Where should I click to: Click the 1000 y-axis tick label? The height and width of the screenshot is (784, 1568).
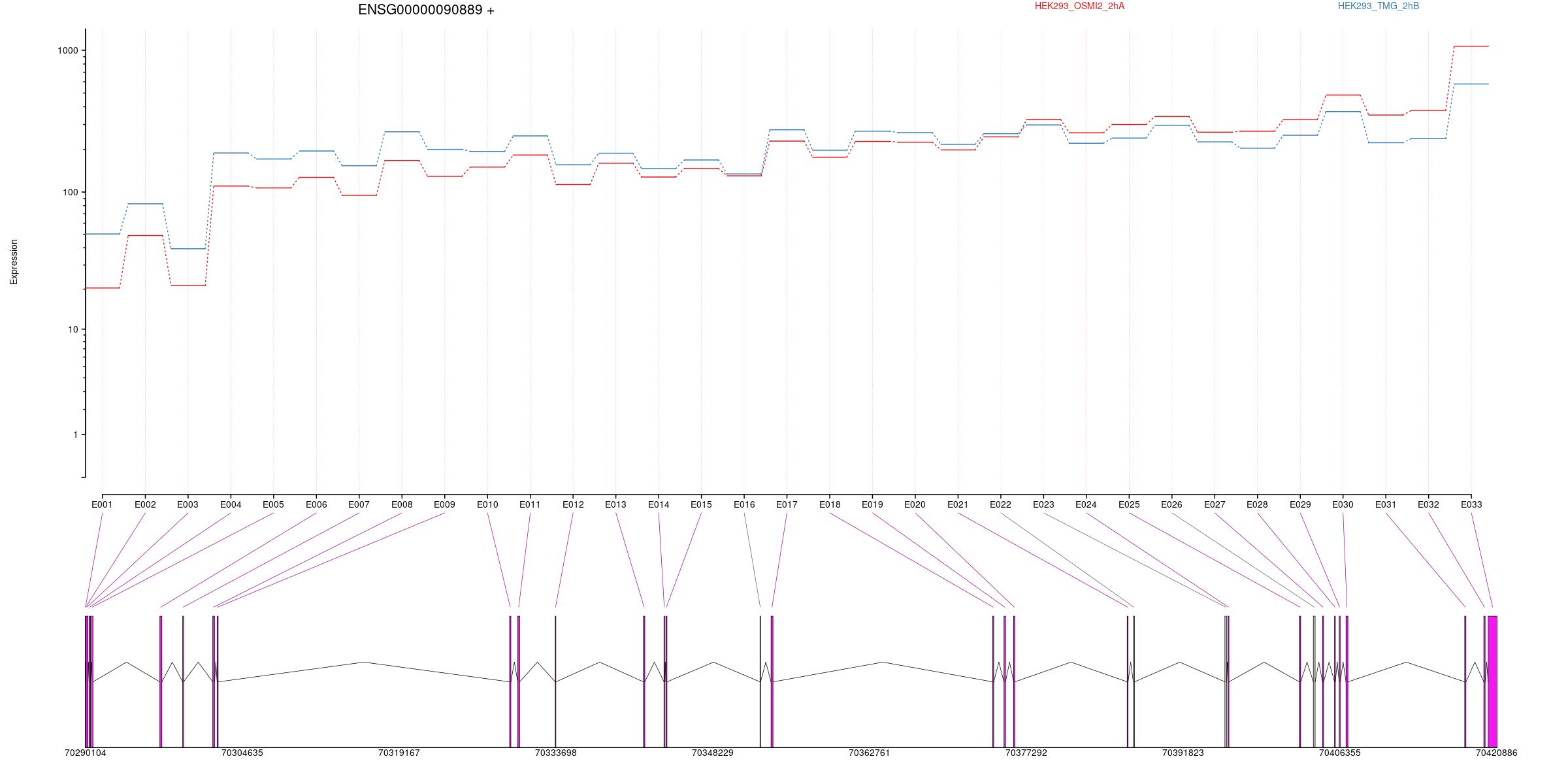tap(69, 50)
